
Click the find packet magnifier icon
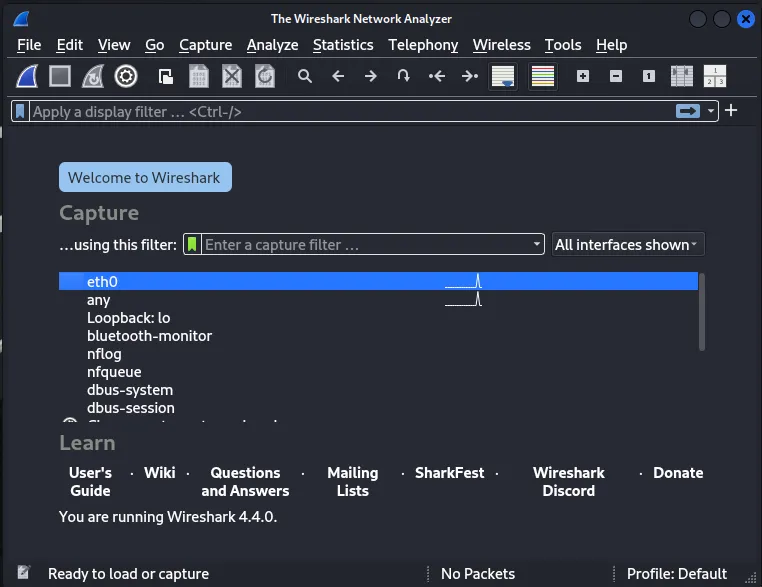coord(305,76)
